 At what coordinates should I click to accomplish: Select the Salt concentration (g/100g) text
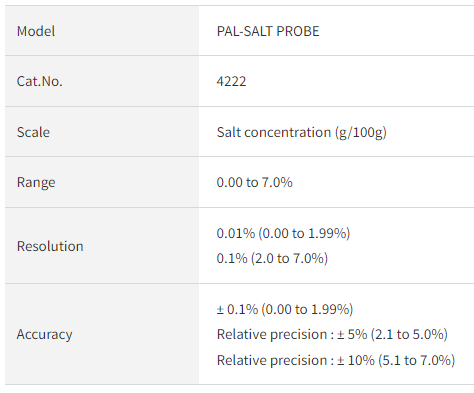[x=302, y=132]
